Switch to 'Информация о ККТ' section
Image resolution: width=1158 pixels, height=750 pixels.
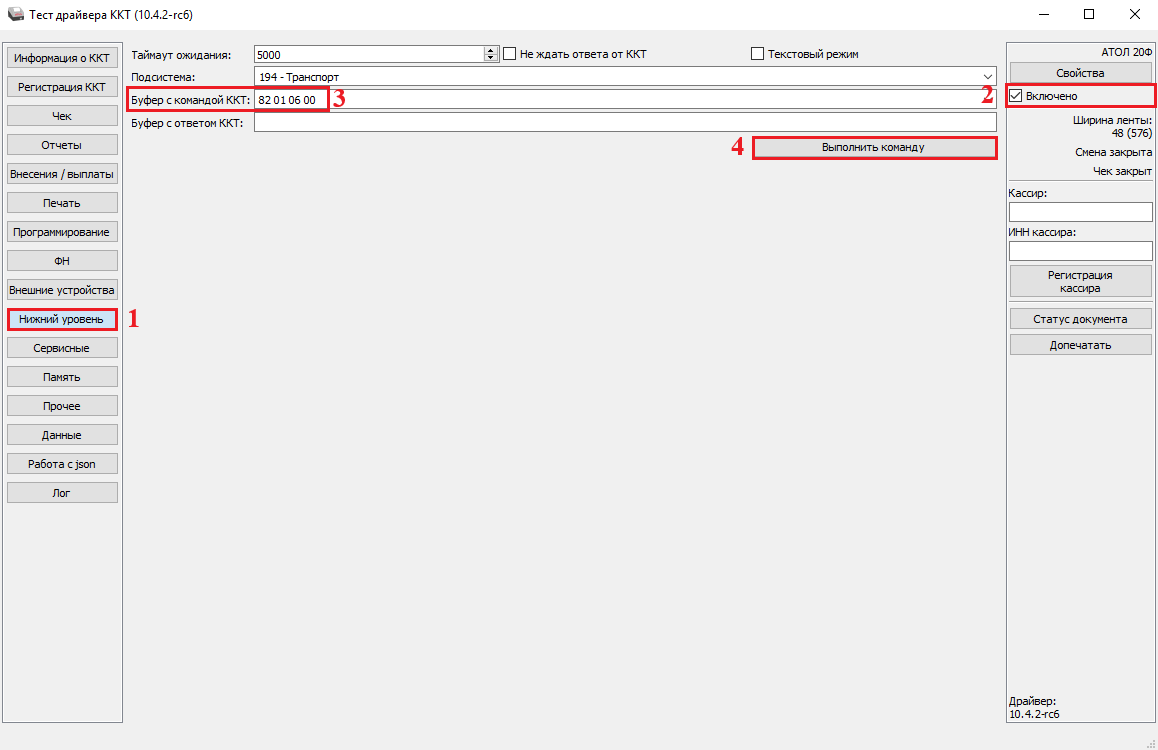coord(62,58)
